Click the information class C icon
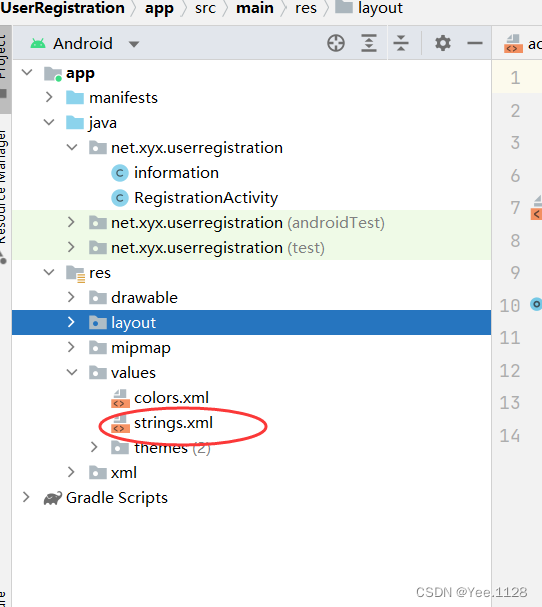The image size is (542, 607). [x=120, y=173]
